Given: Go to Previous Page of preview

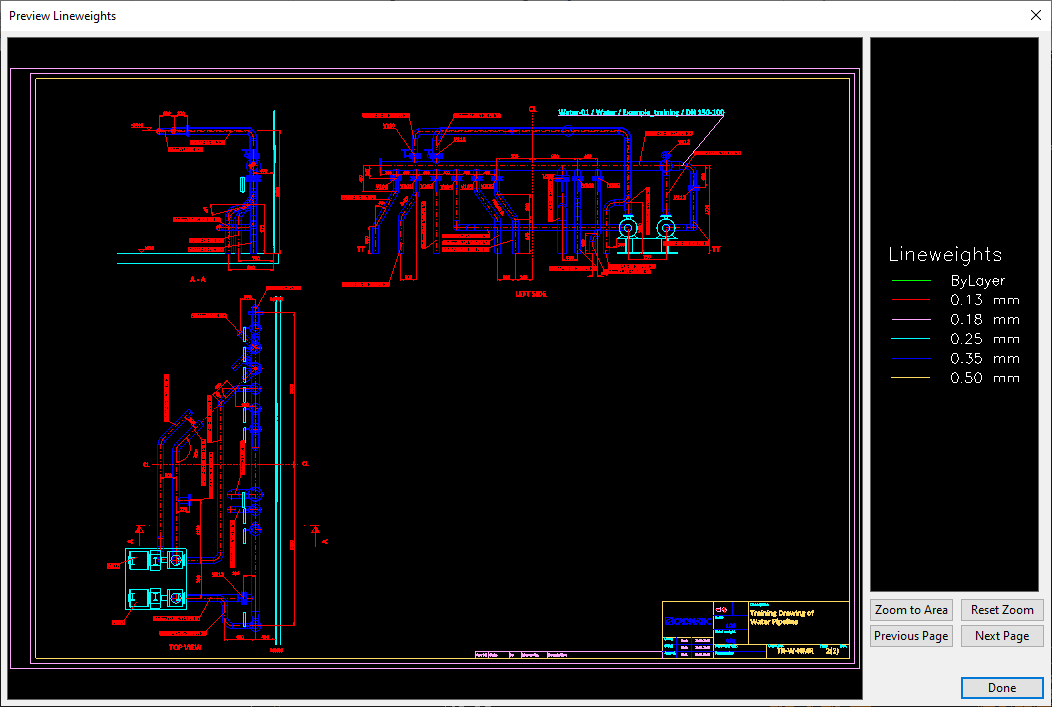Looking at the screenshot, I should tap(911, 636).
